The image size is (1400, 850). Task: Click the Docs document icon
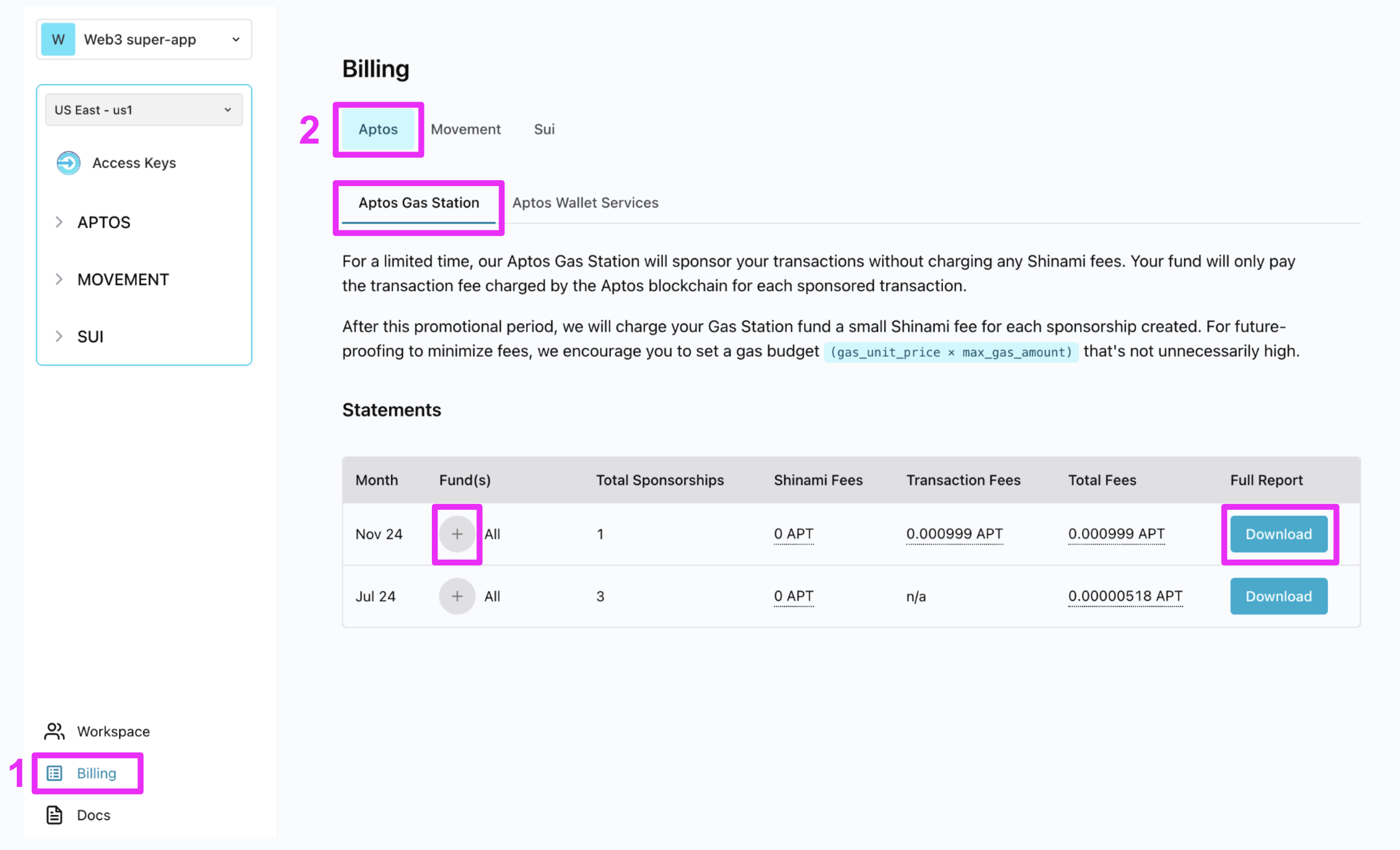tap(54, 815)
